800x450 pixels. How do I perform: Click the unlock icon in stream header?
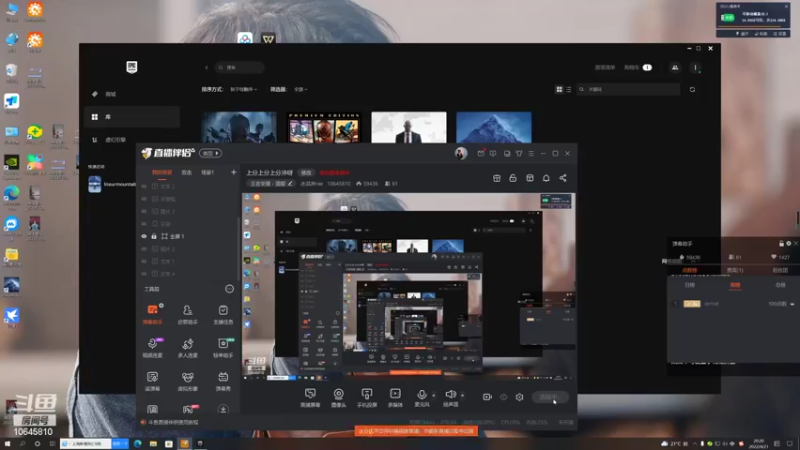click(513, 178)
